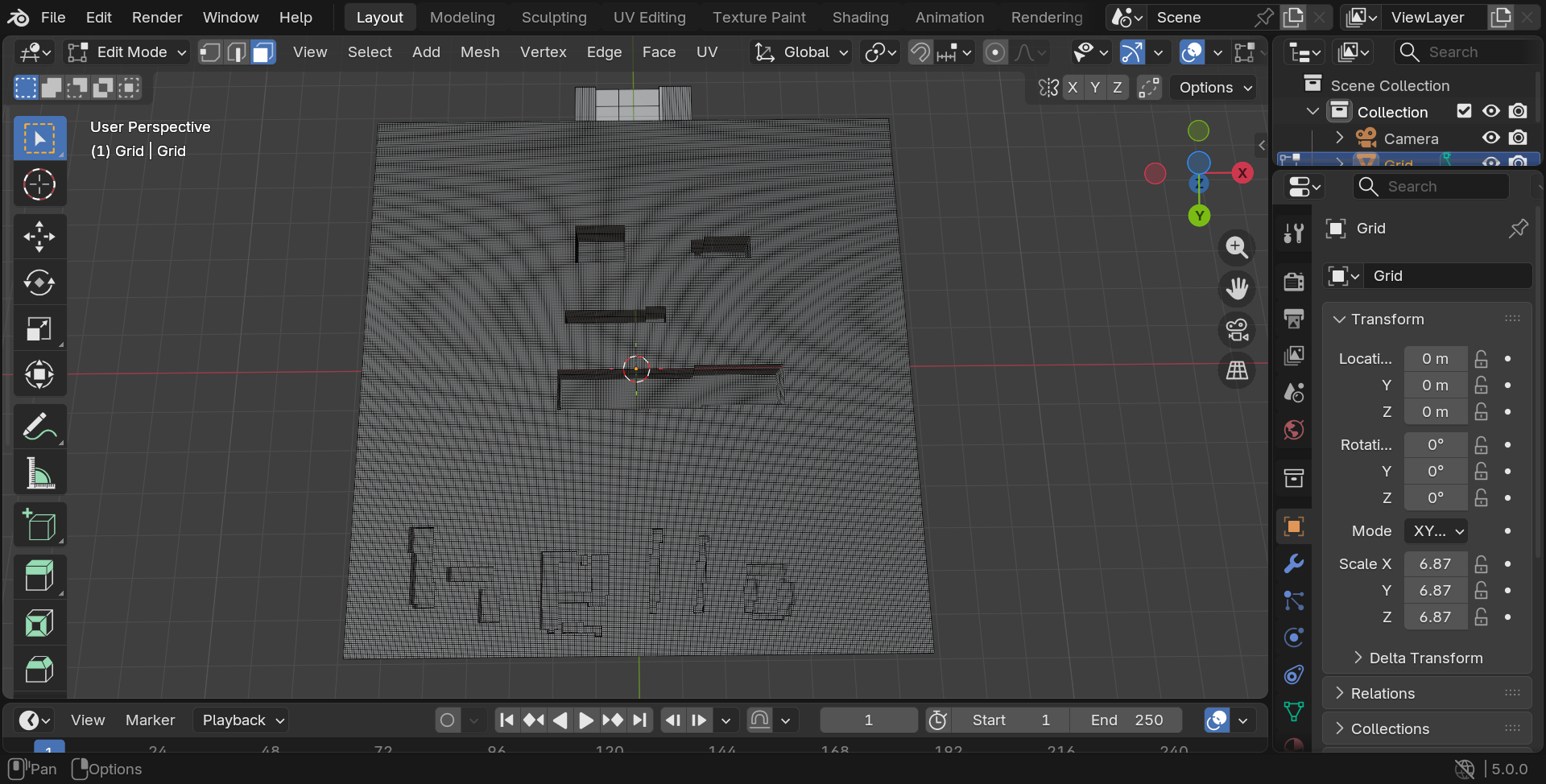Open the Modifiers wrench properties tab
1546x784 pixels.
(1294, 563)
